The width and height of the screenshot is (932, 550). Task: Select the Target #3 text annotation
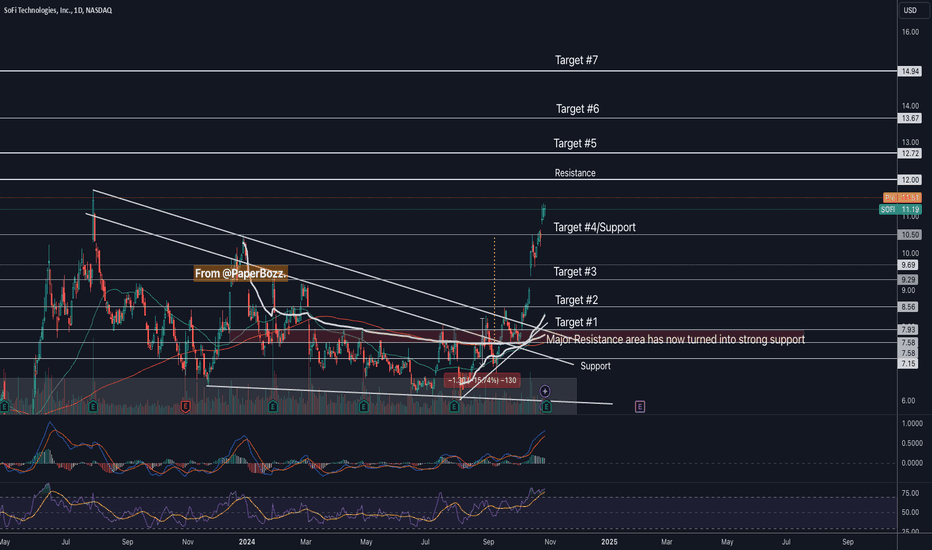575,272
